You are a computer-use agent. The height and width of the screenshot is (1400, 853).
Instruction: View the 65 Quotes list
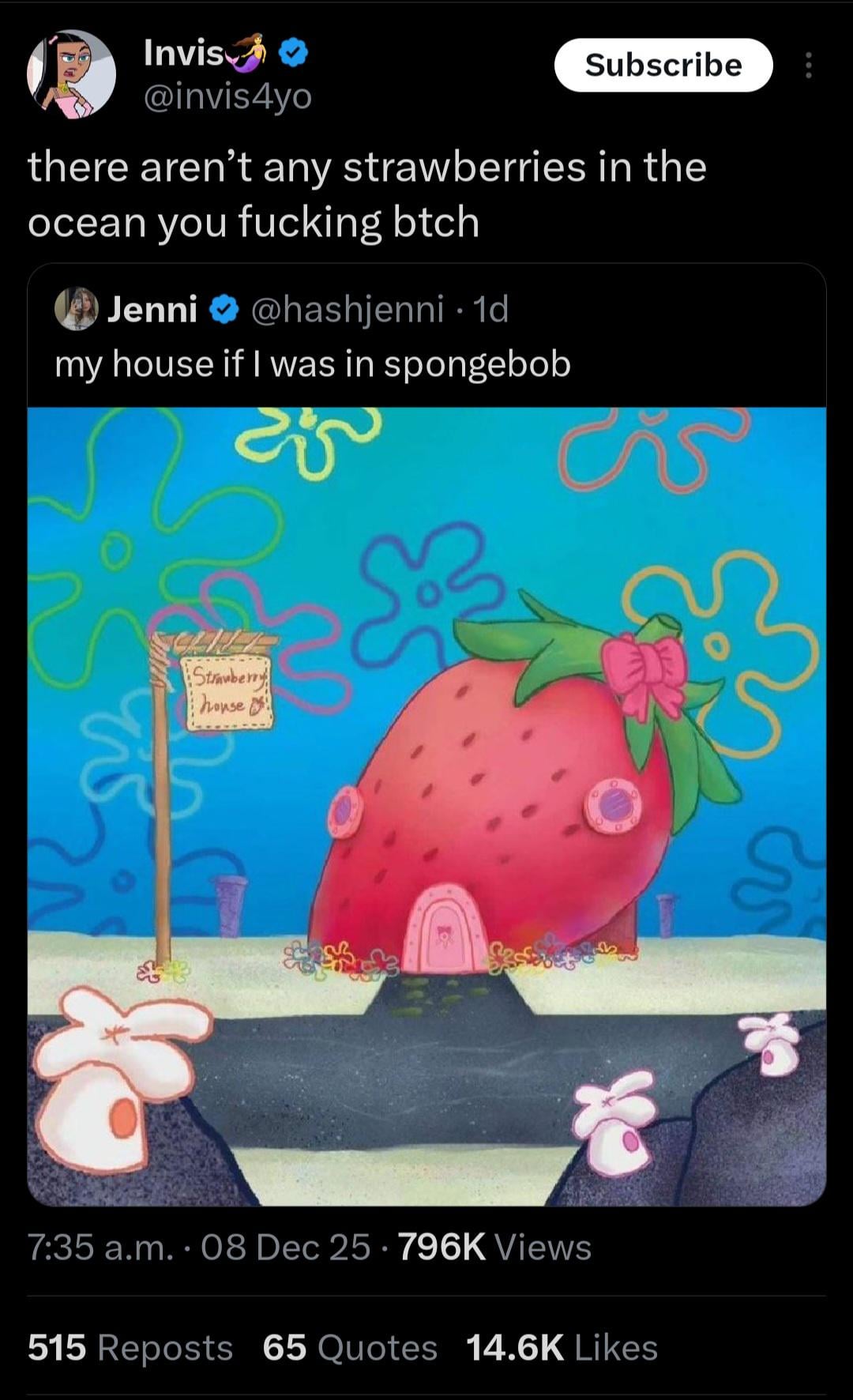[x=350, y=1348]
